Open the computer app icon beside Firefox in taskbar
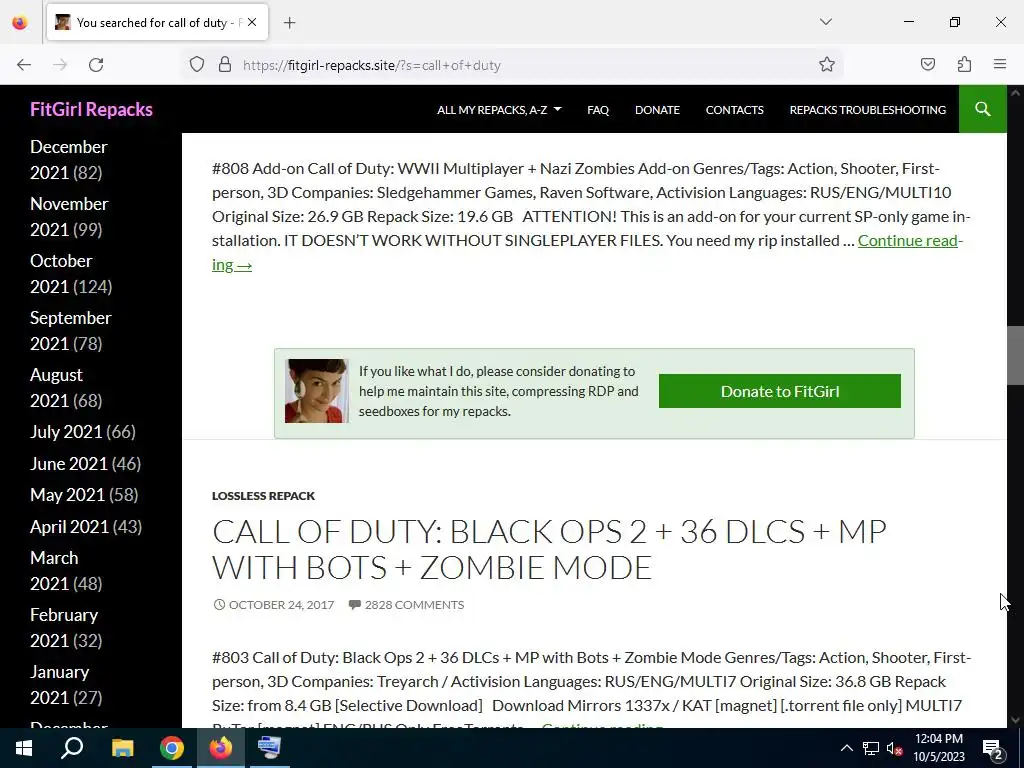The width and height of the screenshot is (1024, 768). [x=269, y=748]
